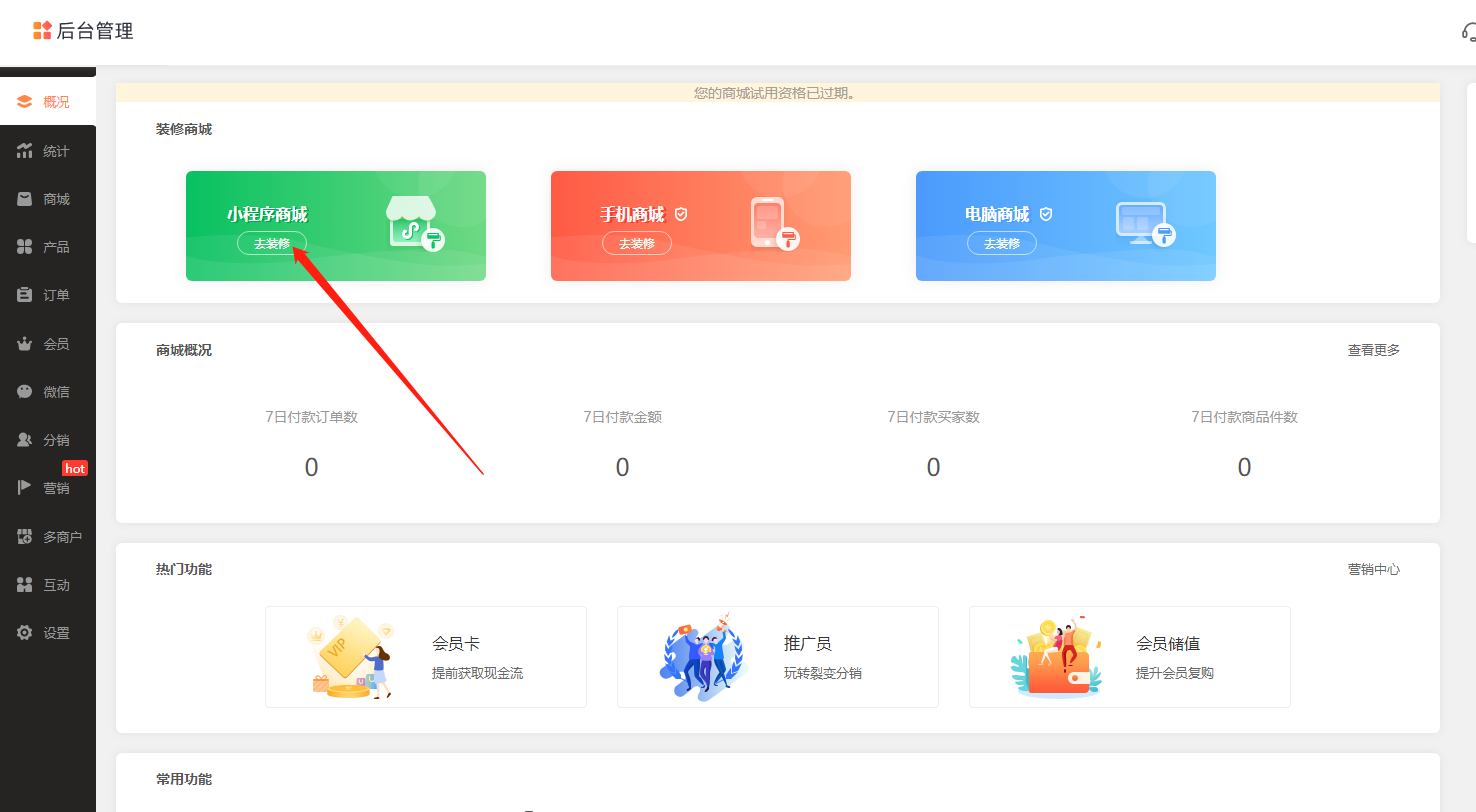Open the 设置 (Settings) sidebar icon
Image resolution: width=1476 pixels, height=812 pixels.
click(47, 632)
